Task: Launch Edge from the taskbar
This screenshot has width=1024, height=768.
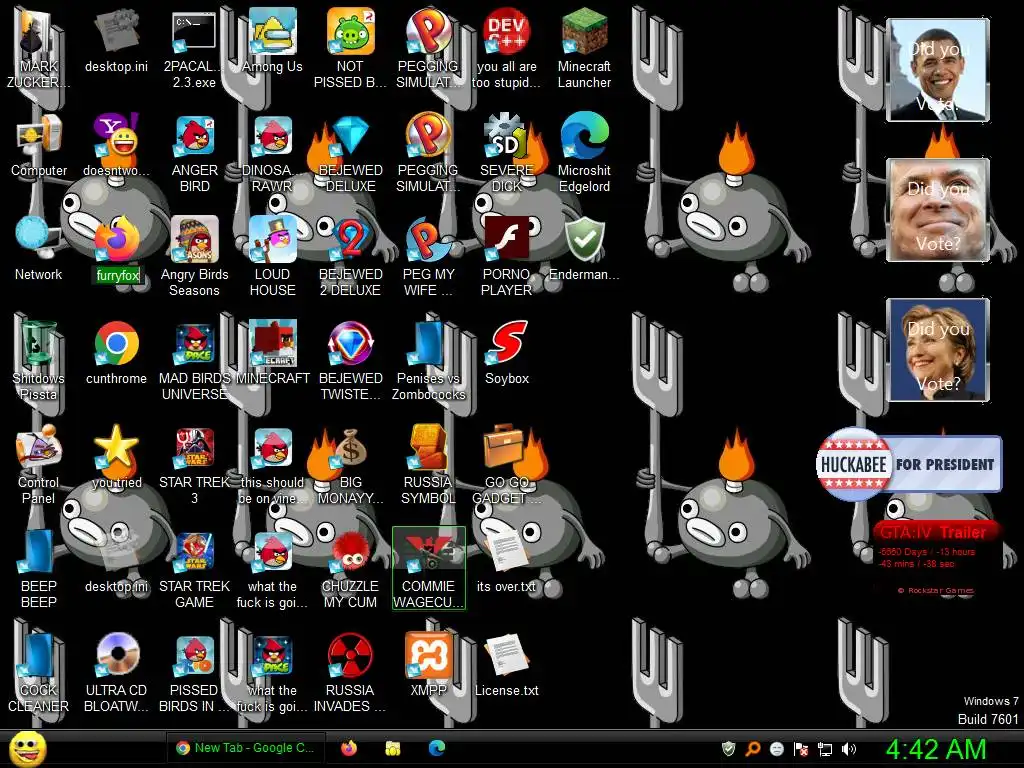Action: 437,748
